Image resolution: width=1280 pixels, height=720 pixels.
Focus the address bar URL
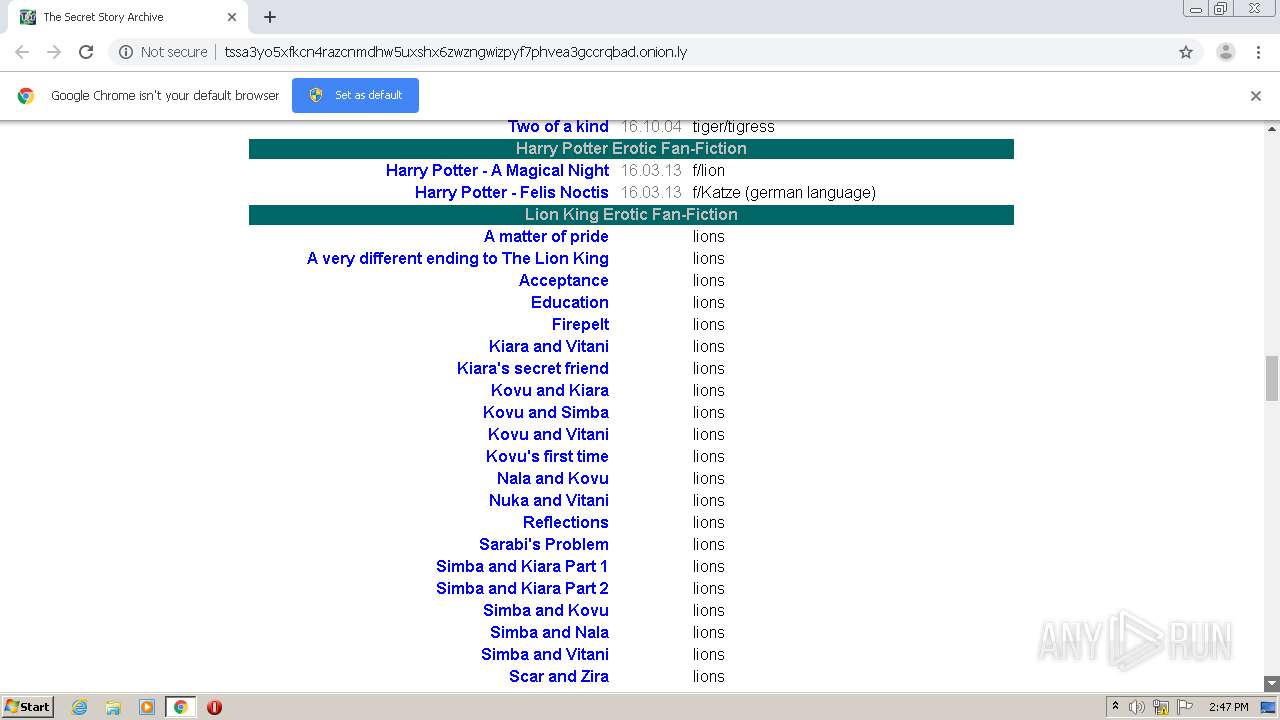(x=456, y=52)
